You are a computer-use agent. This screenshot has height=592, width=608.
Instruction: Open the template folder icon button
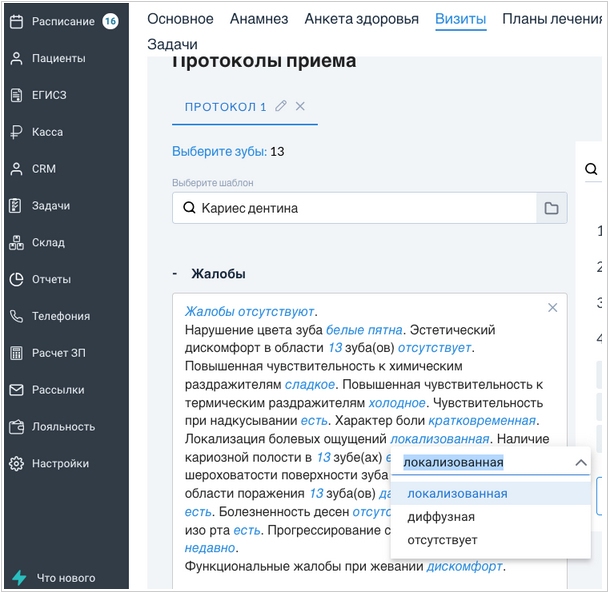551,208
